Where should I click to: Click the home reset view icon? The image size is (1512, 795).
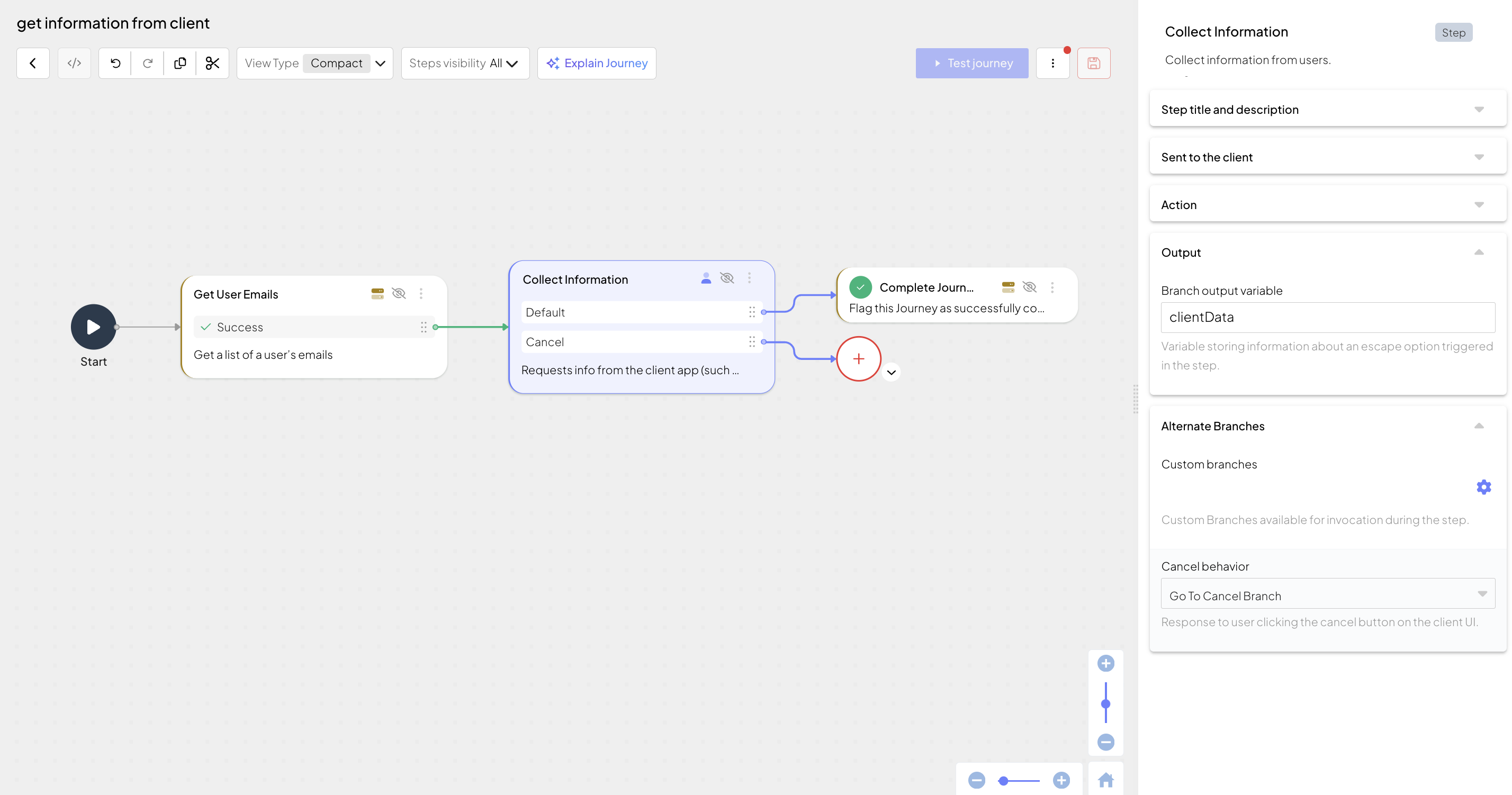(x=1106, y=780)
